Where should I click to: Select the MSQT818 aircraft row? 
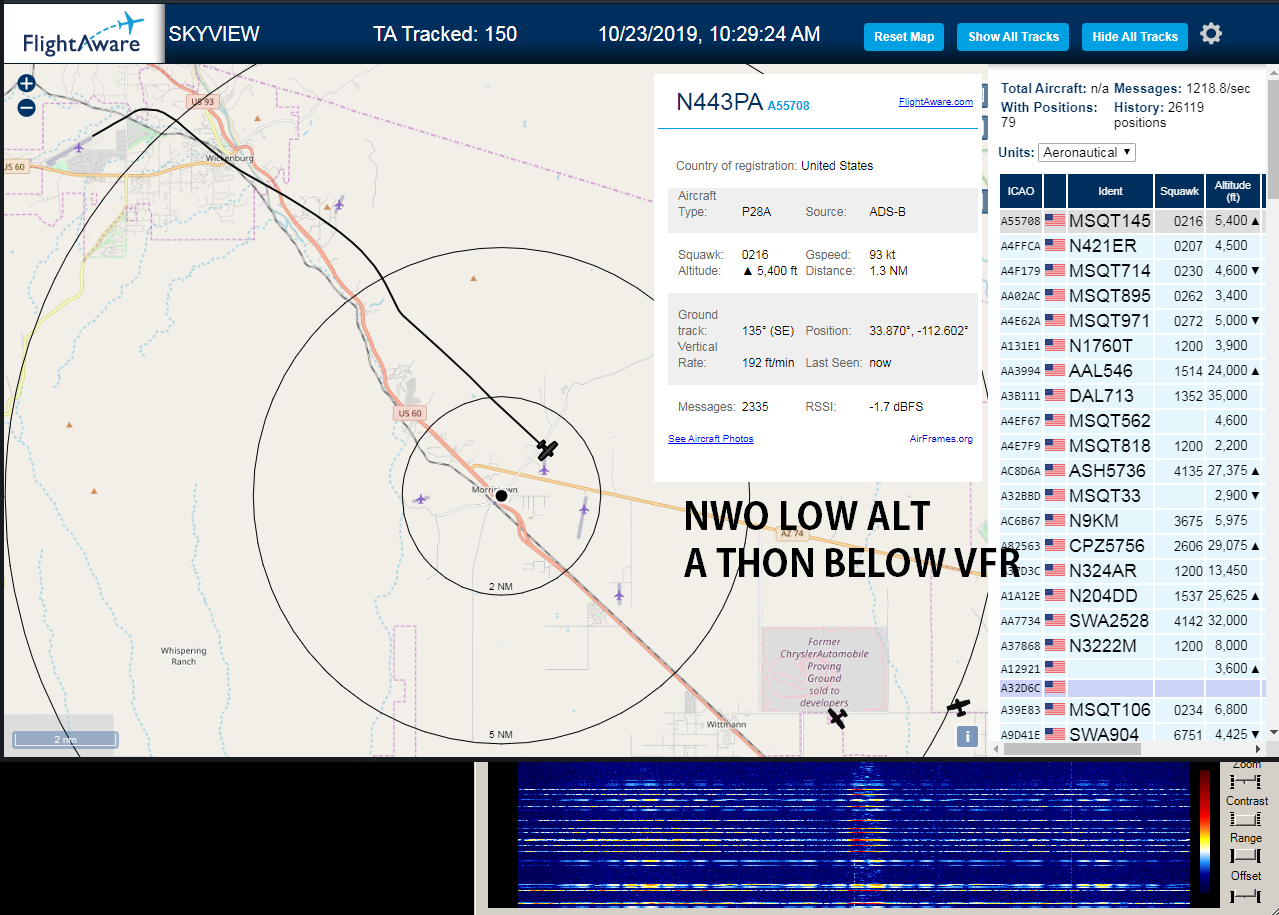point(1132,445)
